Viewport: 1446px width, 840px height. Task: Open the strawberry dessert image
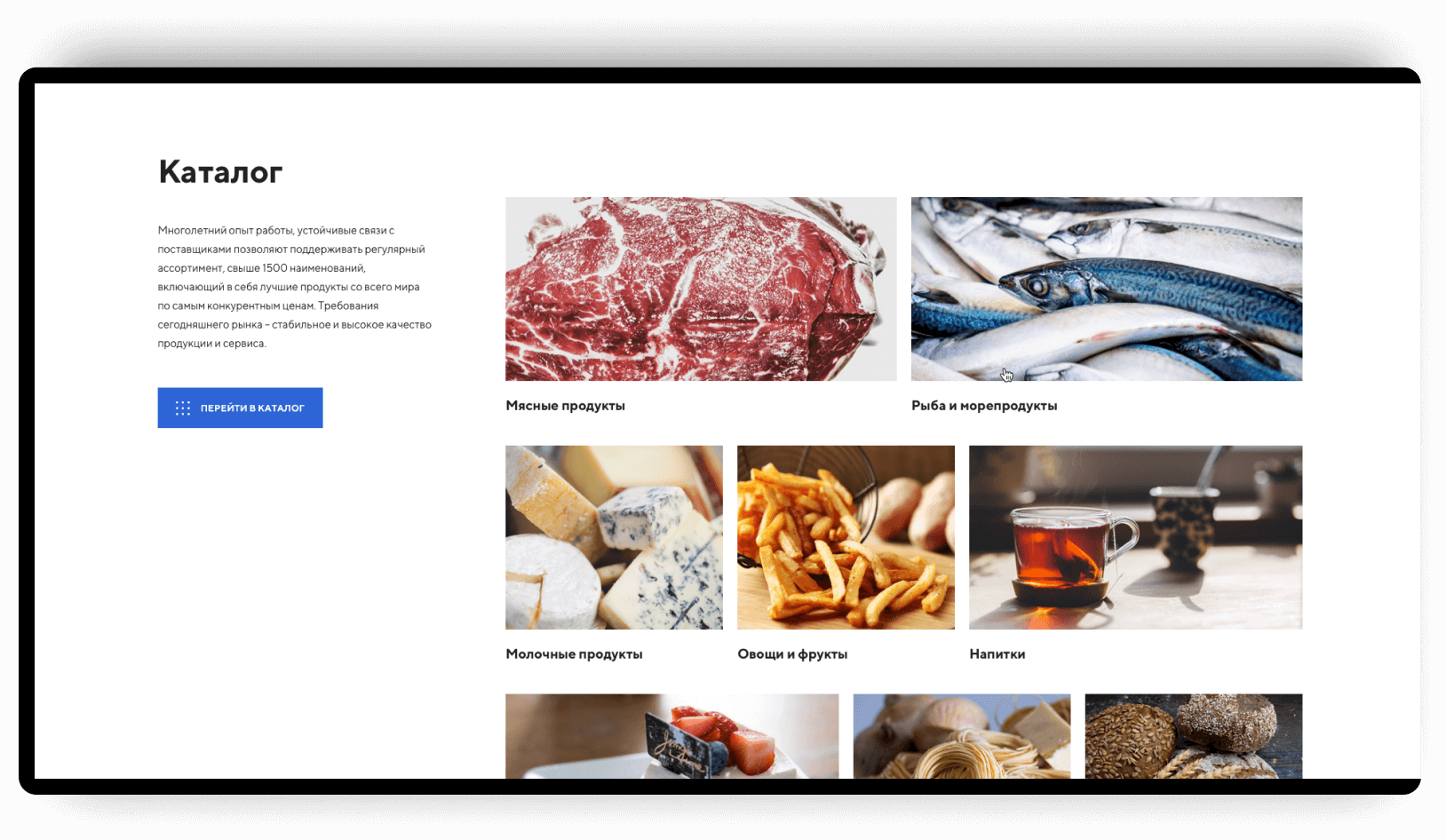coord(671,736)
